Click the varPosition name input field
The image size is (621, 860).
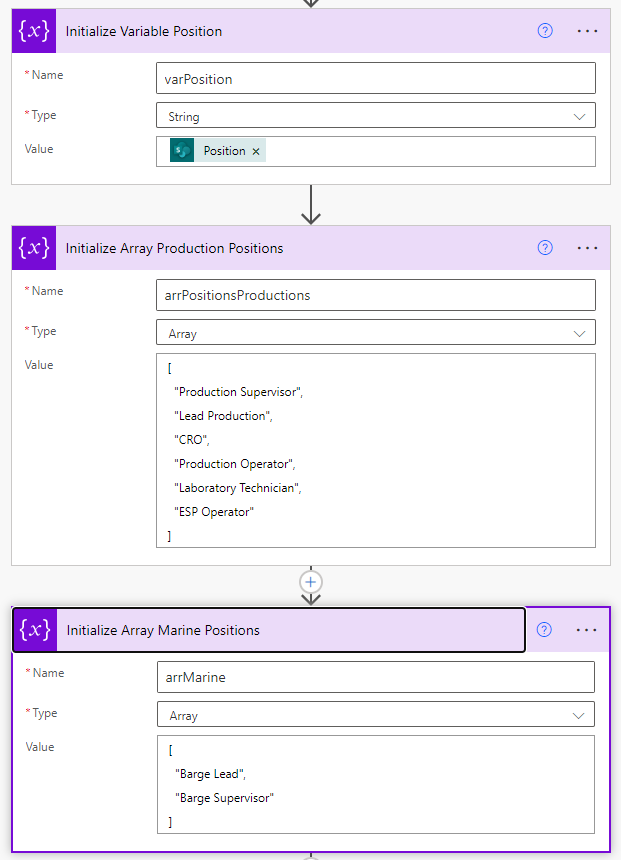coord(375,78)
